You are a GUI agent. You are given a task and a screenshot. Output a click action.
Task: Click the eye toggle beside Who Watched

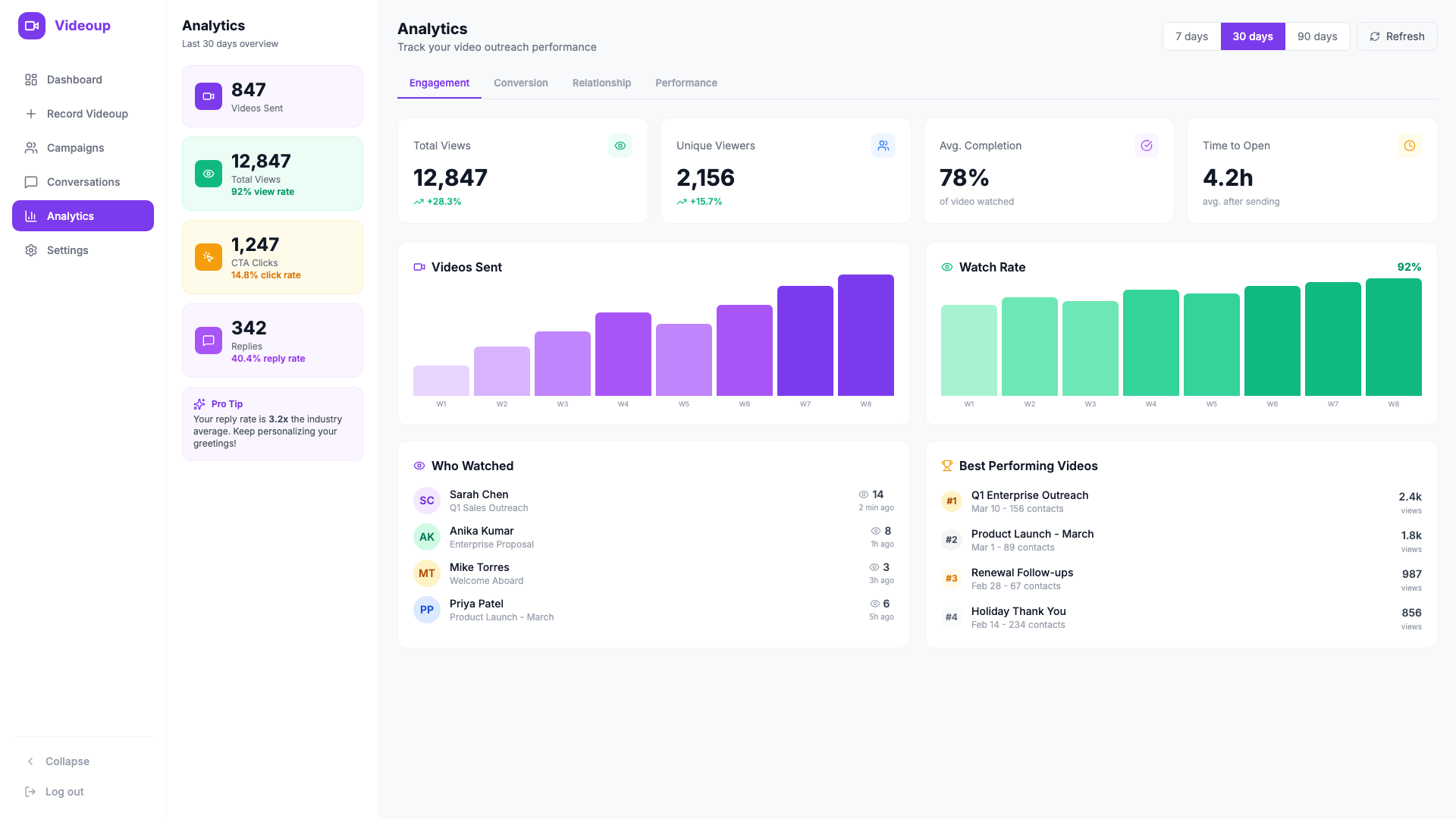pos(420,466)
